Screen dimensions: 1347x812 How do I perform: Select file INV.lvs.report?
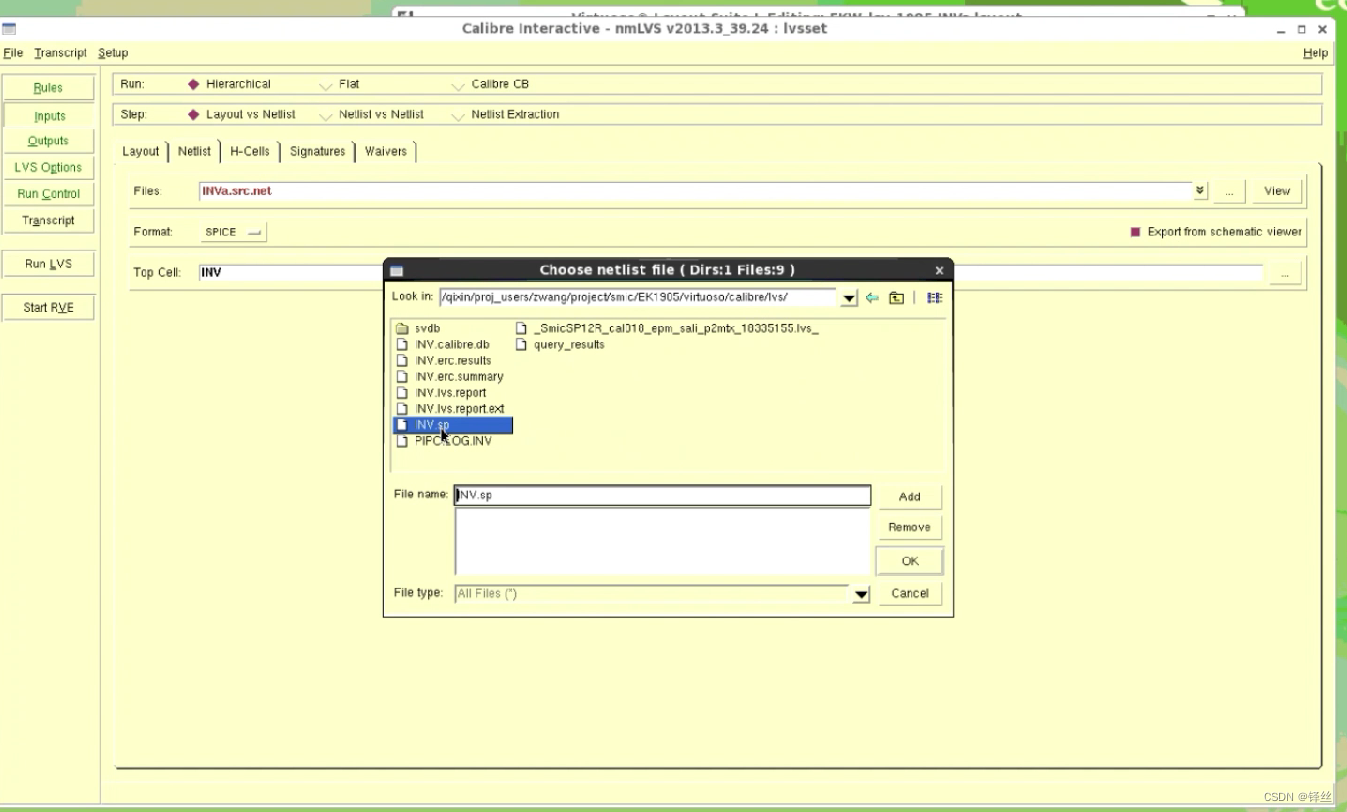pos(441,392)
